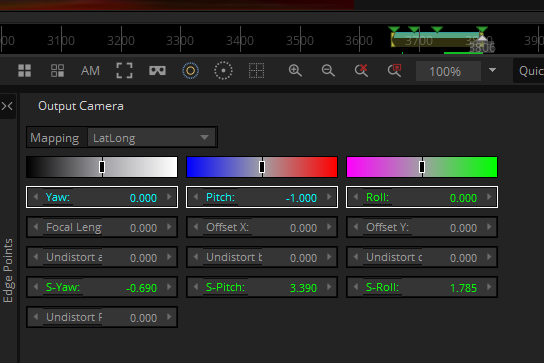Click the Focal Length value field
This screenshot has height=363, width=544.
(x=102, y=227)
